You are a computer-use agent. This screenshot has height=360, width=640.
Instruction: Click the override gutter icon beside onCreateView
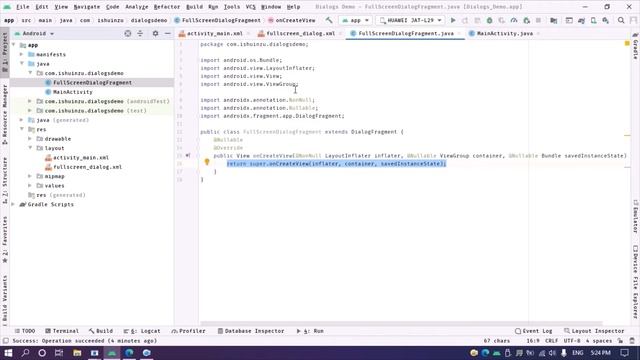[x=188, y=156]
